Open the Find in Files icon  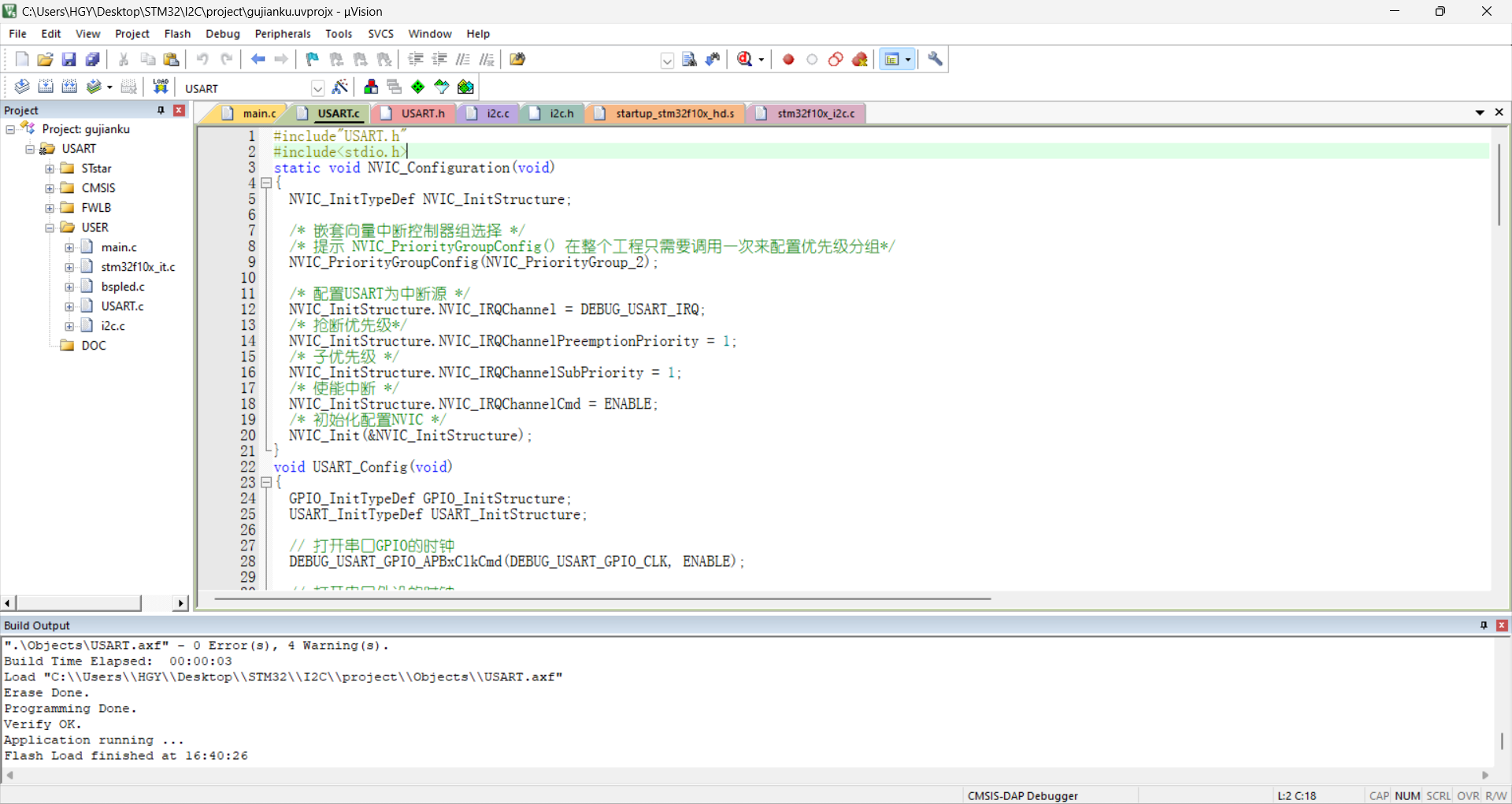pos(517,59)
